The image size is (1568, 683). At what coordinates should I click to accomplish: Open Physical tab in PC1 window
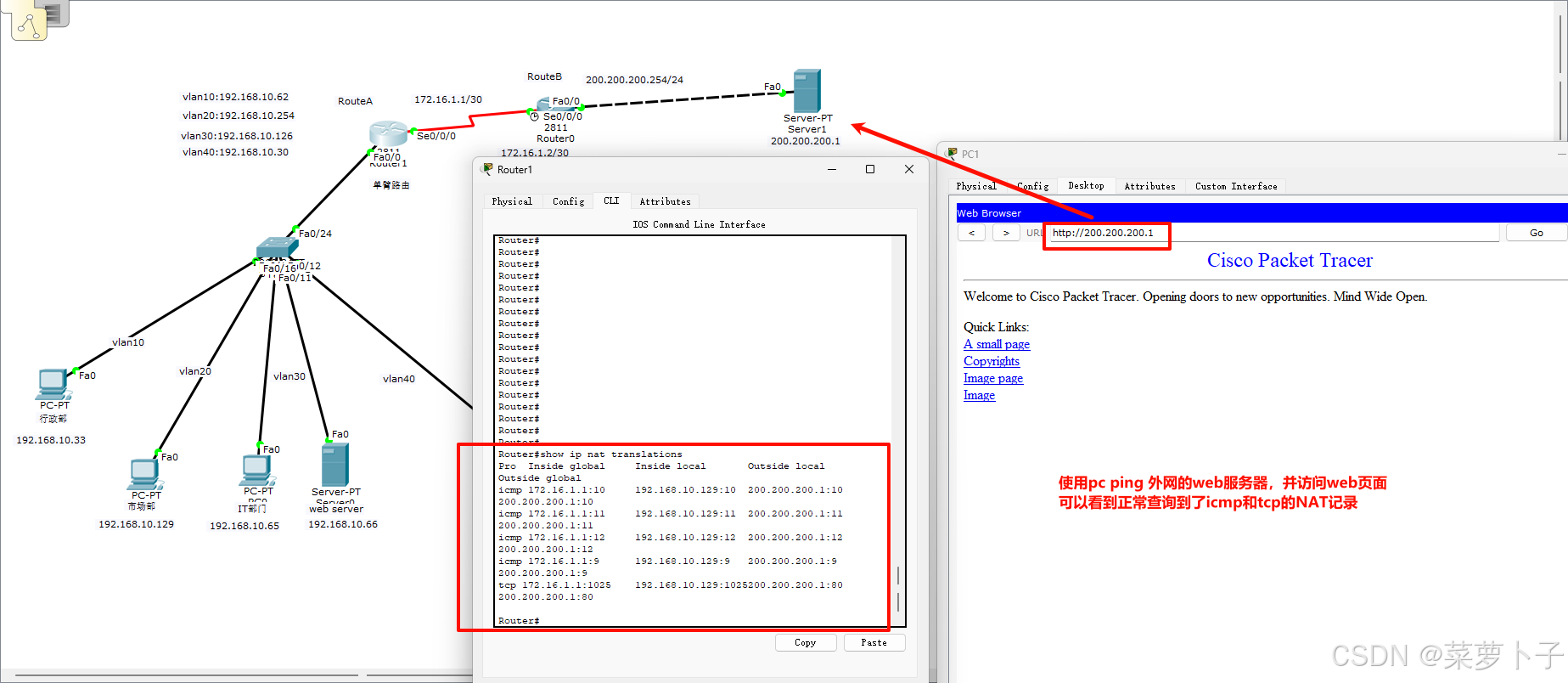click(976, 186)
